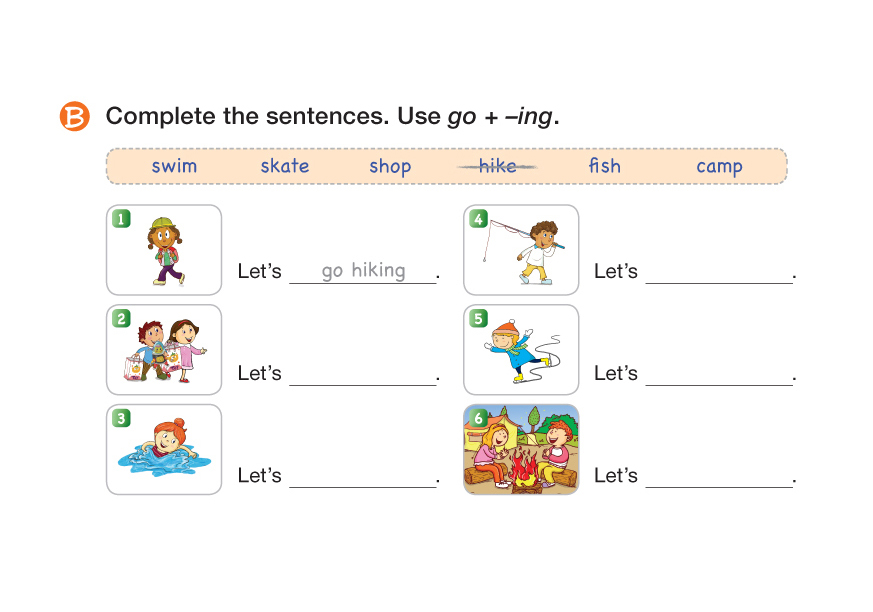Image resolution: width=873 pixels, height=612 pixels.
Task: Click the word "camp" in the word bank
Action: tap(719, 167)
